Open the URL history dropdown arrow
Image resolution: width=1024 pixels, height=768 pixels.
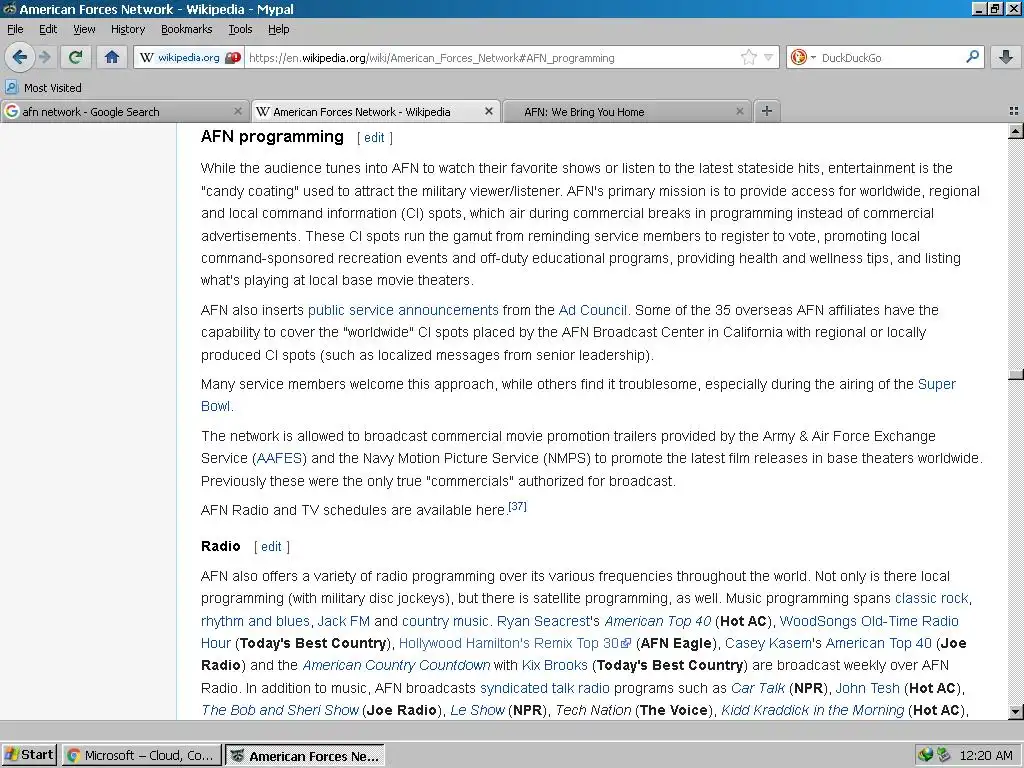click(x=769, y=57)
